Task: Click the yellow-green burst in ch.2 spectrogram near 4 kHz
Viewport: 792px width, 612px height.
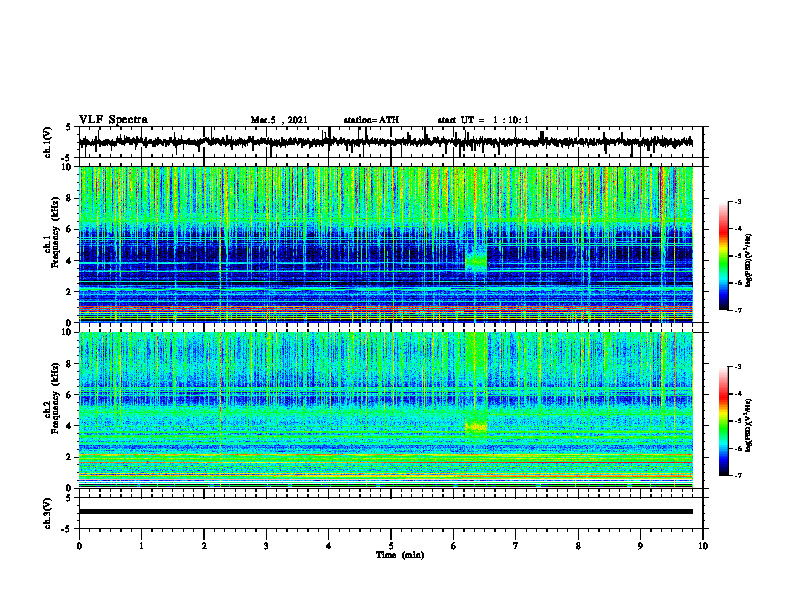Action: point(476,427)
